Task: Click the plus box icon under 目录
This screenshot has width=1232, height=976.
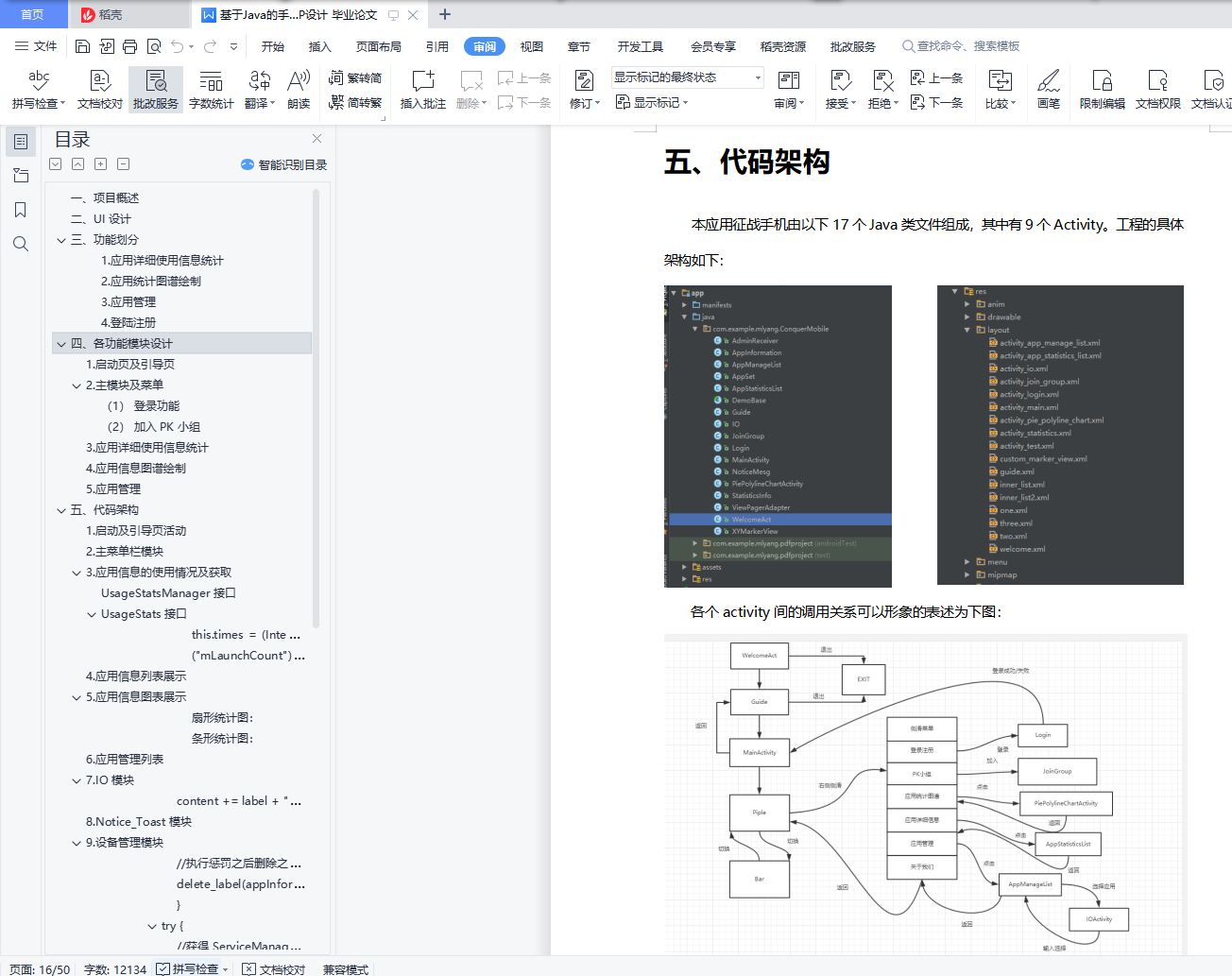Action: coord(100,164)
